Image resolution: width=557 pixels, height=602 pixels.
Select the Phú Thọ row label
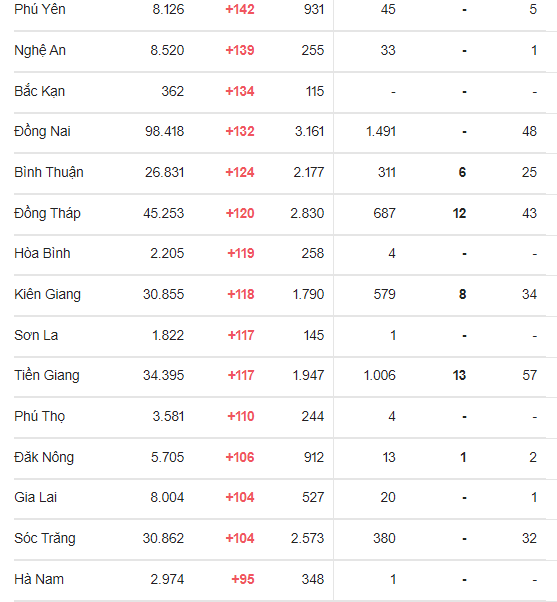[x=40, y=417]
